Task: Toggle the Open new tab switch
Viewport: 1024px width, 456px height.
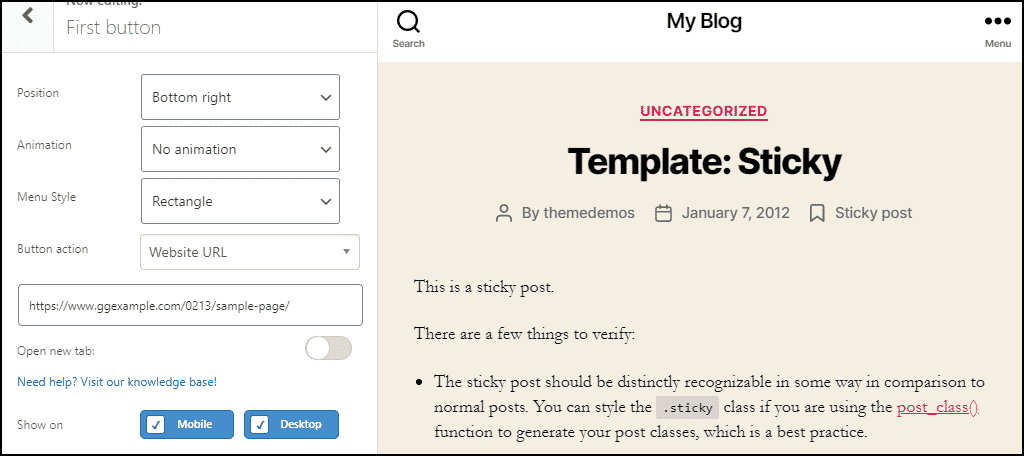Action: click(x=328, y=348)
